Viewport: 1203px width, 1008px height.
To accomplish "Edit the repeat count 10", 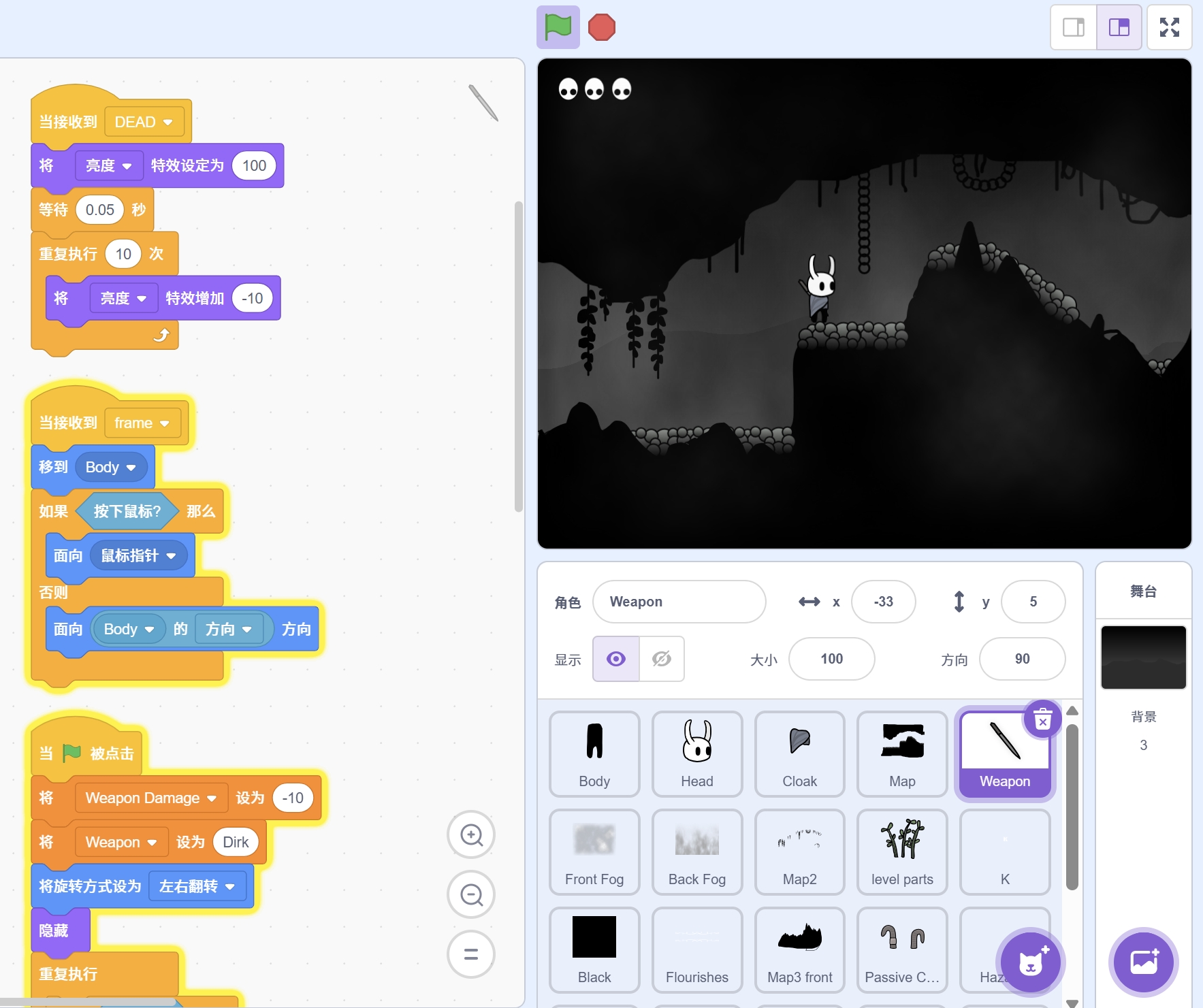I will tap(123, 254).
